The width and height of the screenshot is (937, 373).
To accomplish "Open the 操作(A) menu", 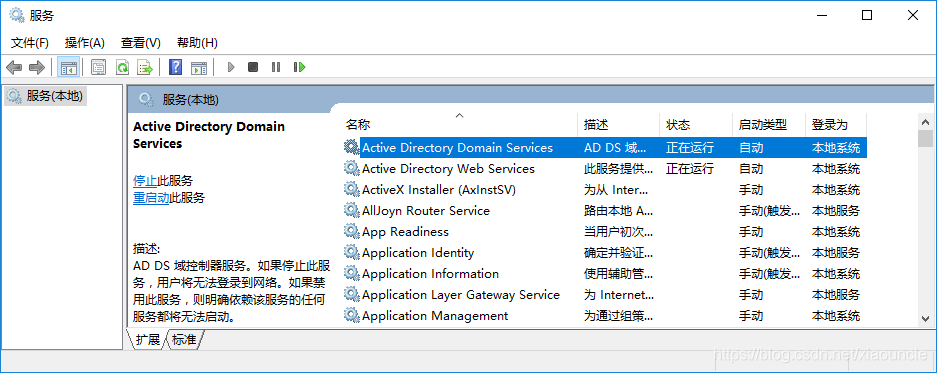I will click(x=85, y=43).
